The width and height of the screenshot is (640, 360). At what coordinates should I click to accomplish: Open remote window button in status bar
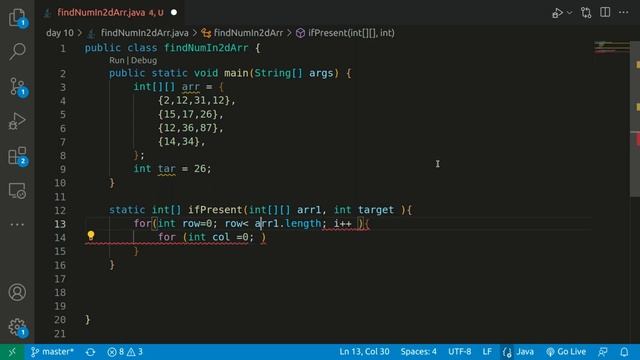coord(12,351)
